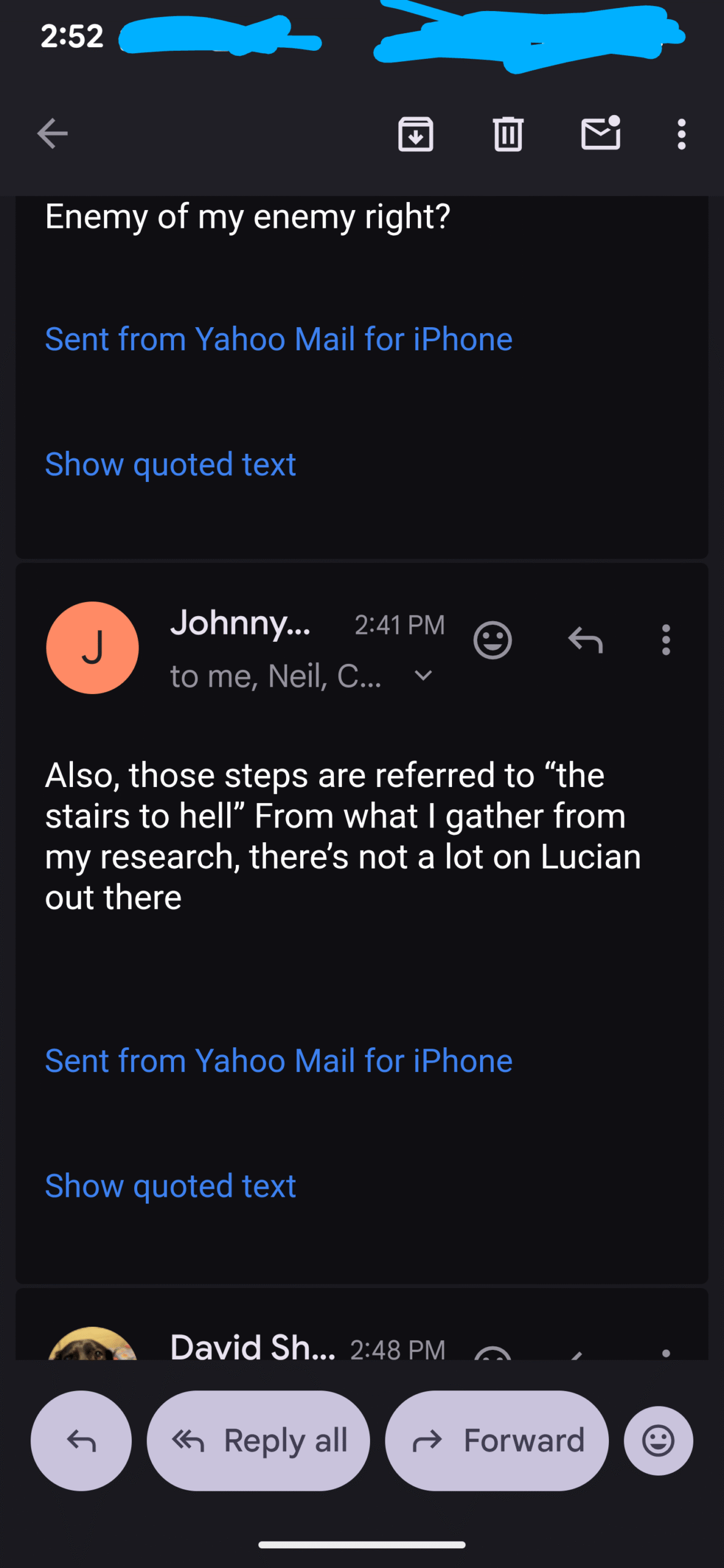Go back with the top-left arrow
Viewport: 724px width, 1568px height.
tap(52, 134)
